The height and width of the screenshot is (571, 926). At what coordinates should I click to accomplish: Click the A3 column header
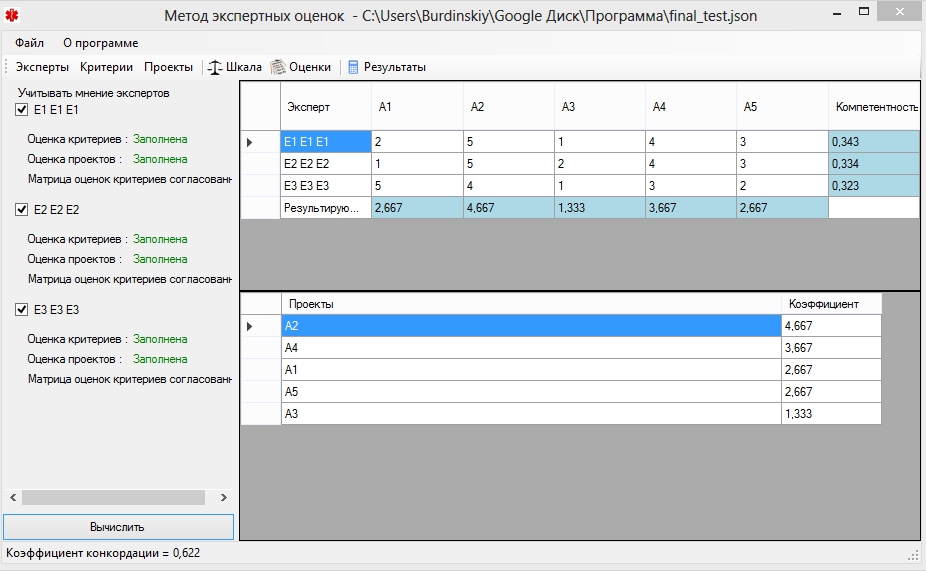click(599, 107)
